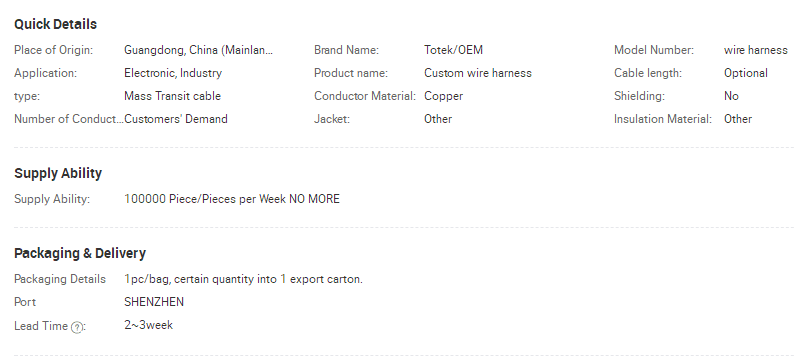This screenshot has width=795, height=361.
Task: Click the Jacket 'Other' value
Action: coord(438,119)
